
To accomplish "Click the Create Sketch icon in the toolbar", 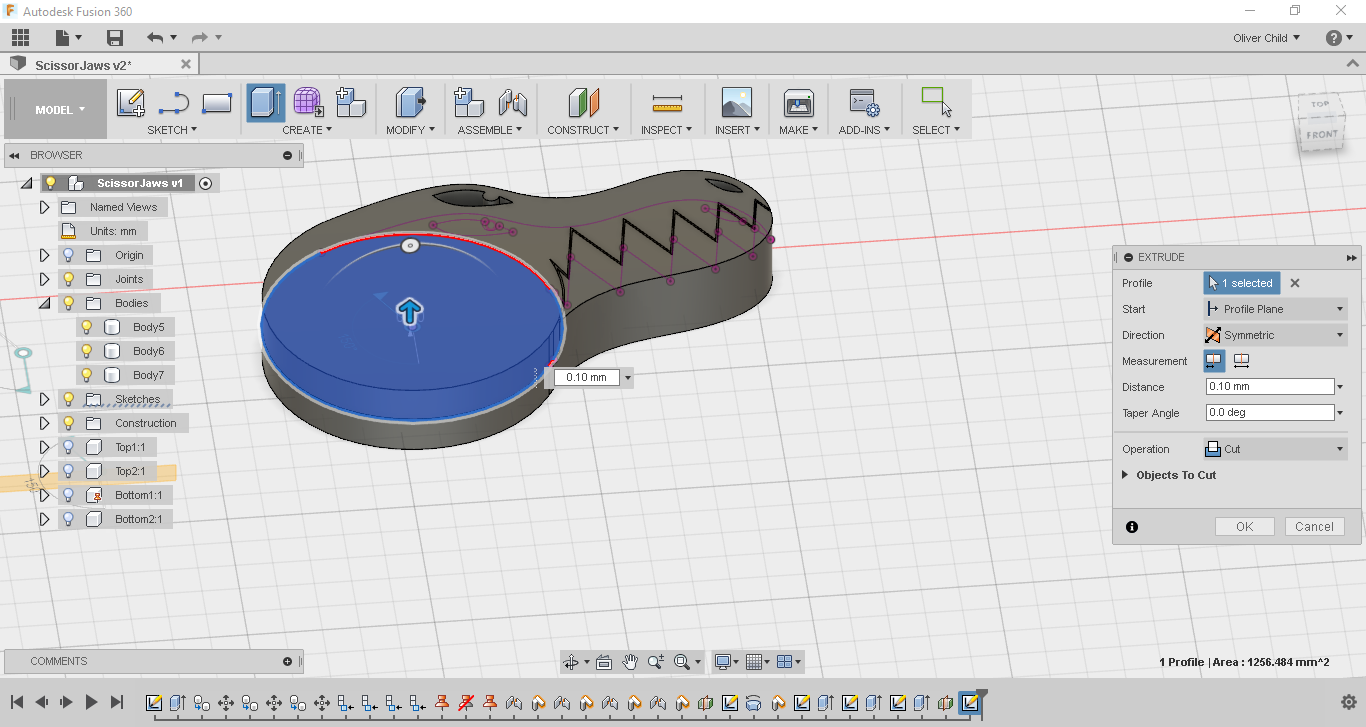I will pos(131,103).
